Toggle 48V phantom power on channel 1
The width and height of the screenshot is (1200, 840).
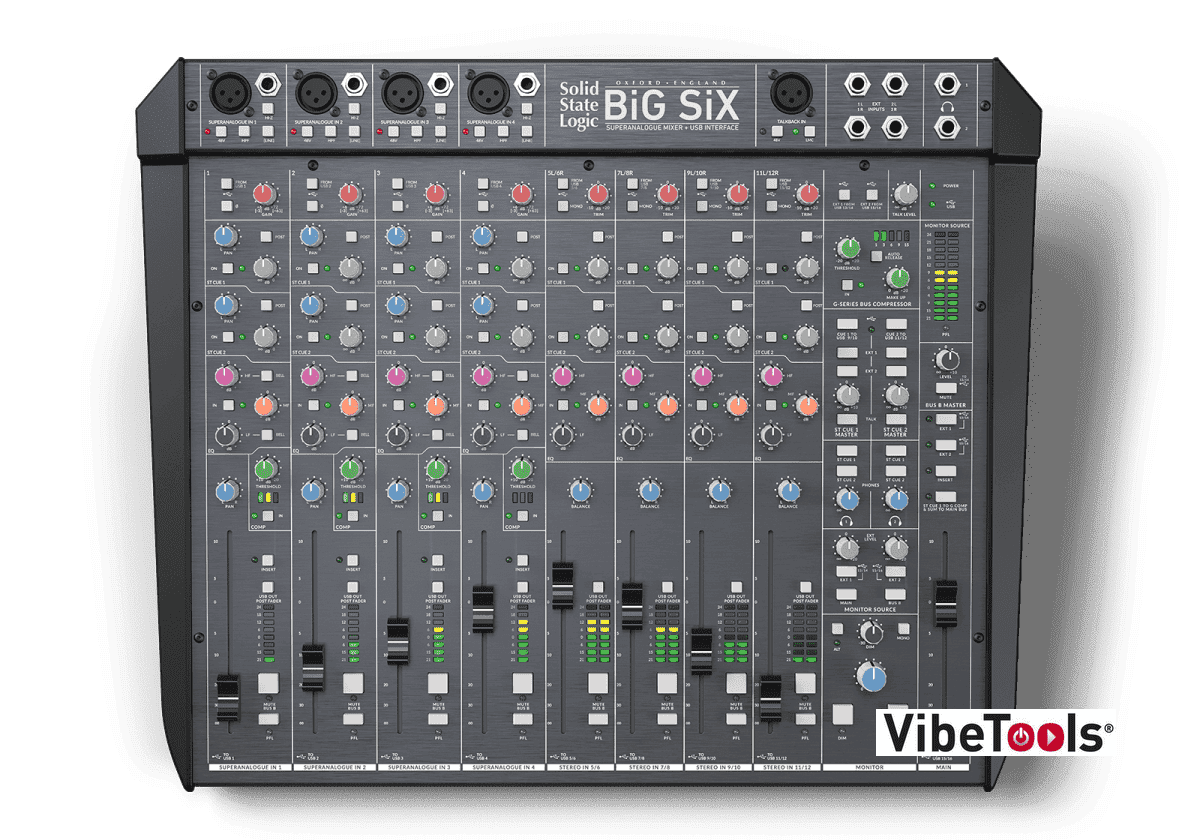(x=221, y=131)
